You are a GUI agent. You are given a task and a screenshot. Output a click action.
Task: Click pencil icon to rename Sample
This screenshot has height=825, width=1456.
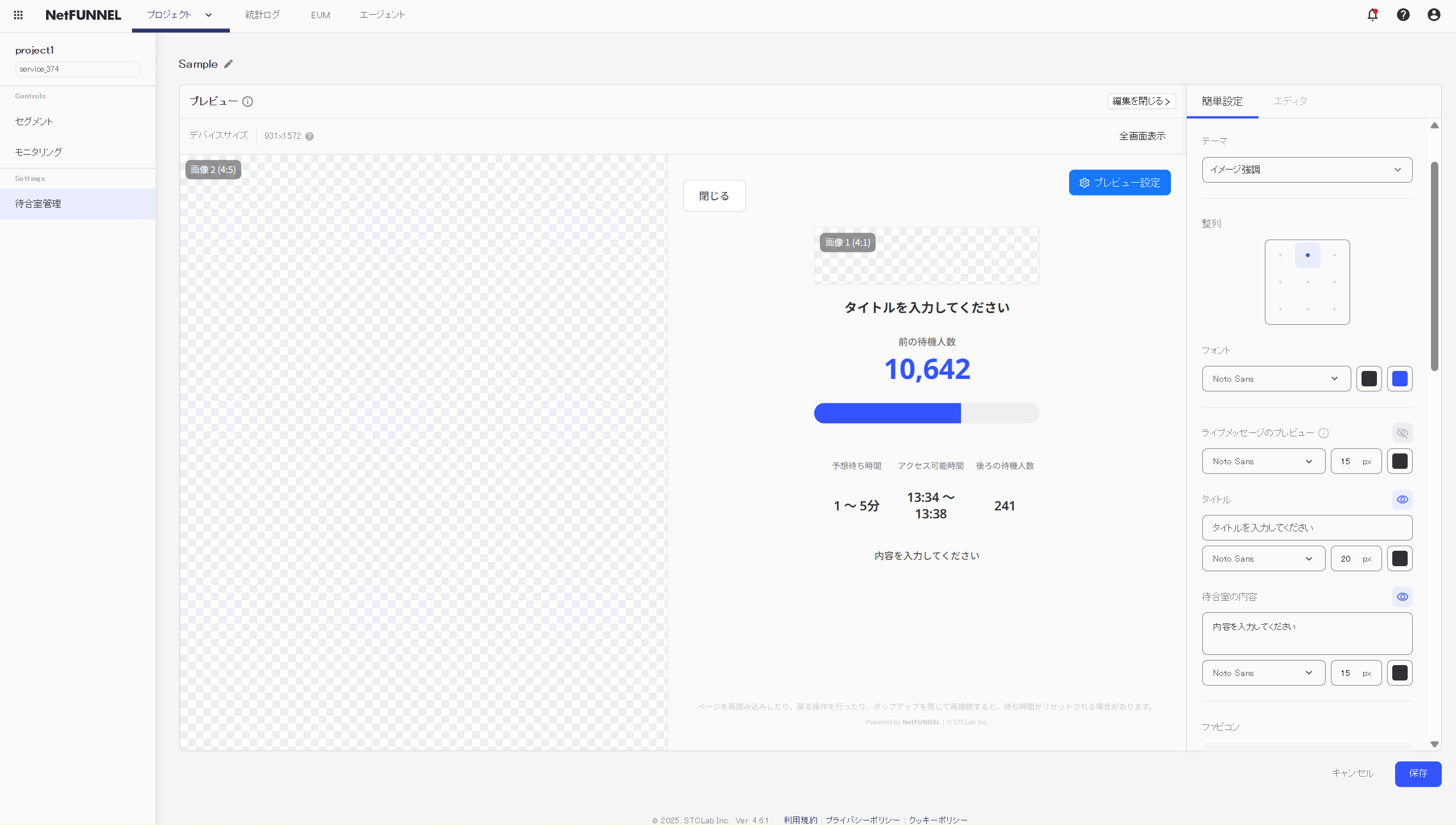pyautogui.click(x=229, y=64)
